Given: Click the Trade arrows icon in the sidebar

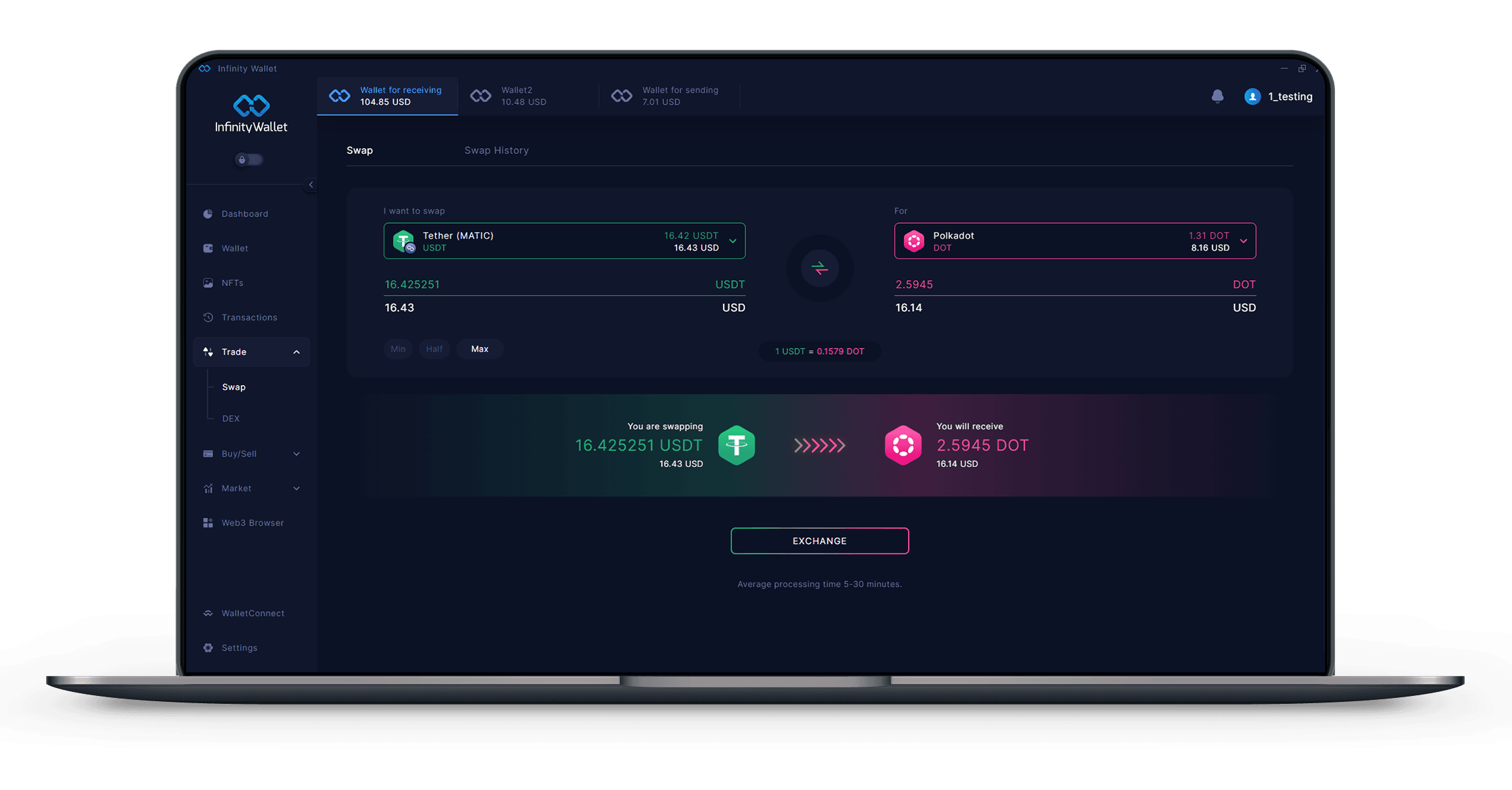Looking at the screenshot, I should (x=208, y=352).
